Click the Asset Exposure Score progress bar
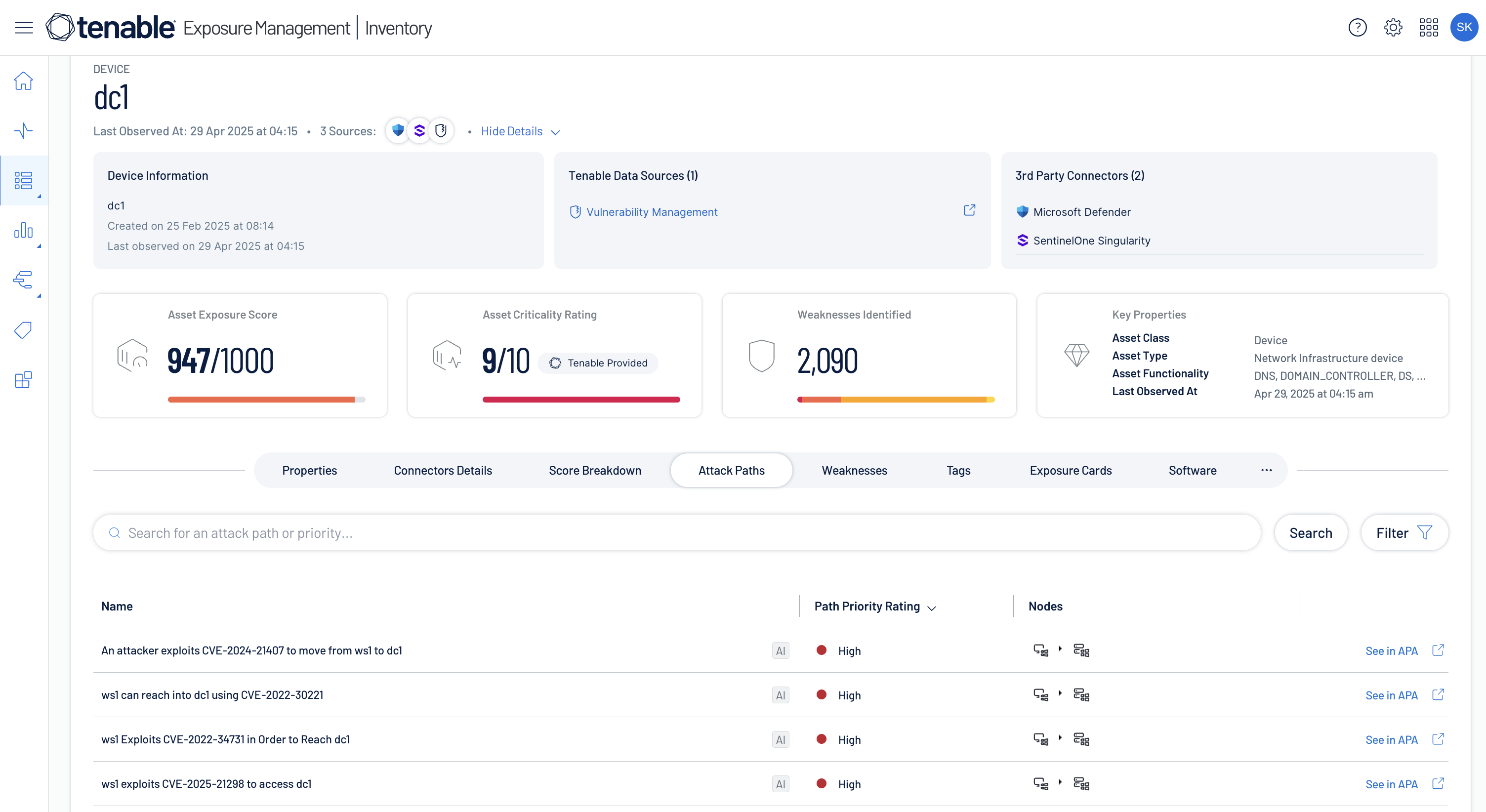Viewport: 1486px width, 812px height. (266, 399)
